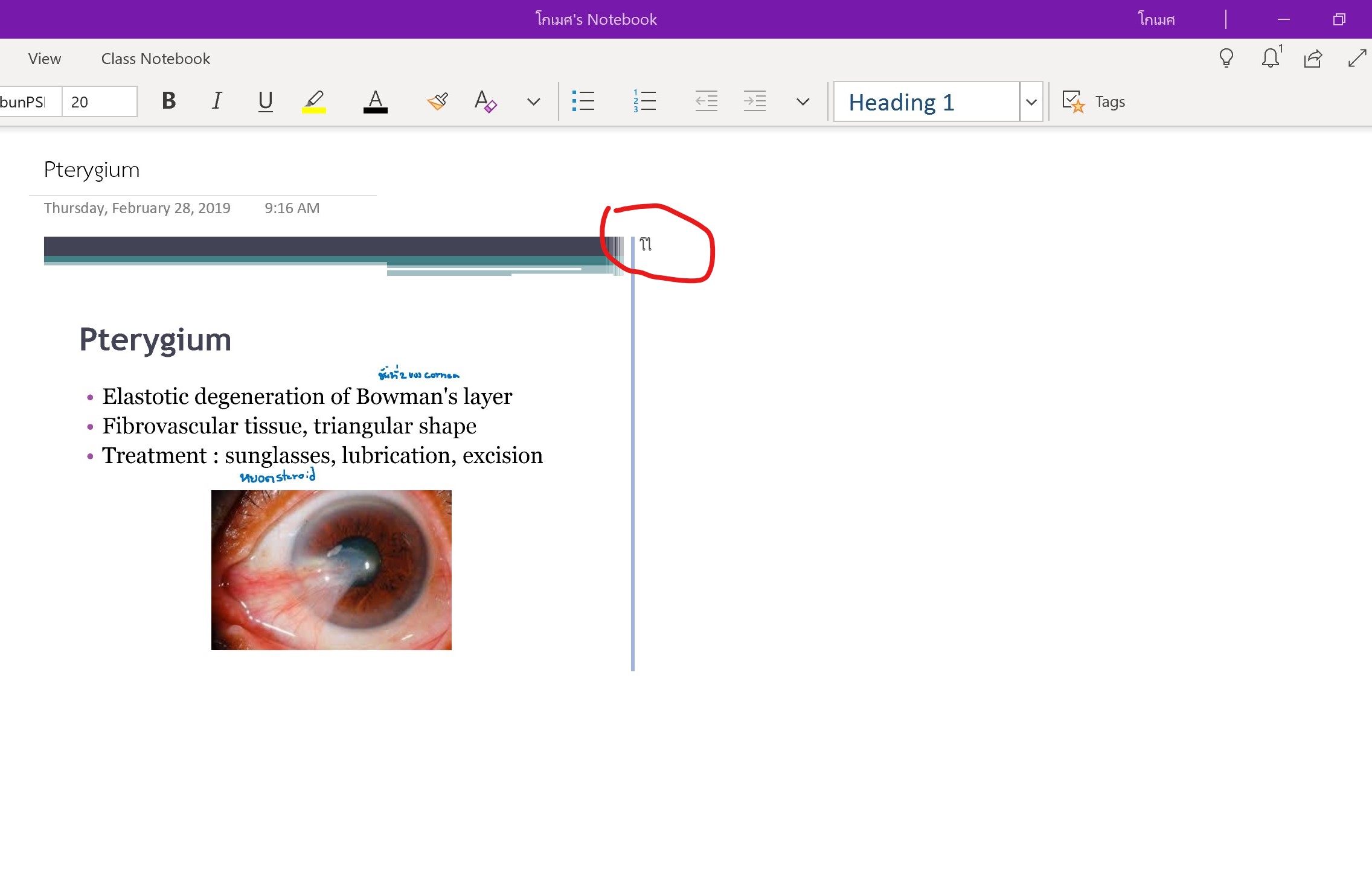The image size is (1372, 885).
Task: Click the Format Painter icon
Action: click(x=437, y=101)
